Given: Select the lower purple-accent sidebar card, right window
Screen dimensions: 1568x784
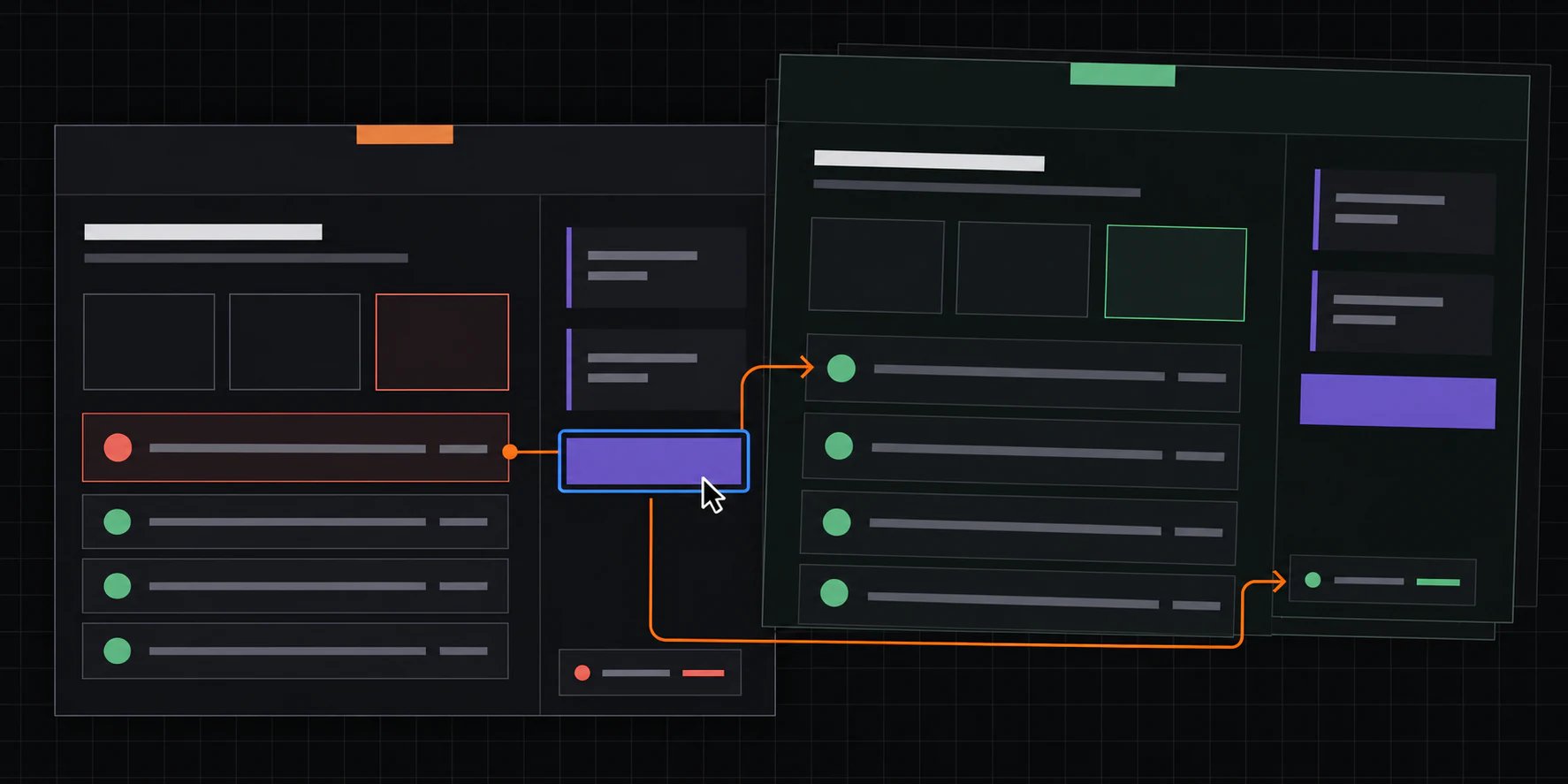Looking at the screenshot, I should (x=1402, y=312).
